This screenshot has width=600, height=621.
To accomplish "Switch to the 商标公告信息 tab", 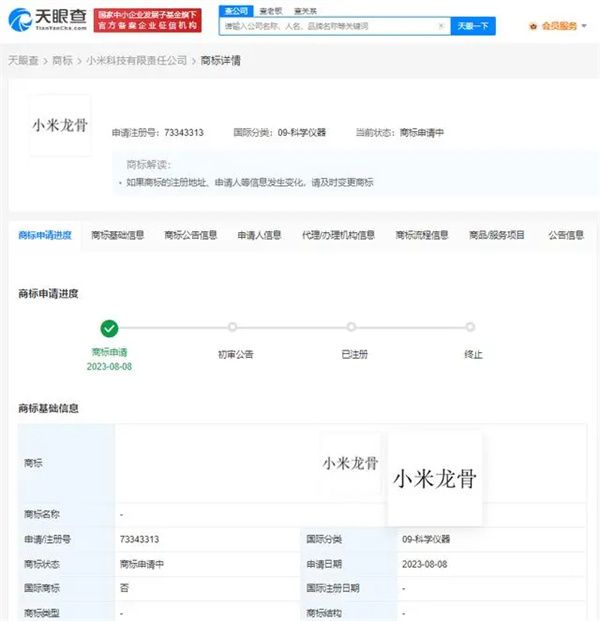I will click(191, 235).
